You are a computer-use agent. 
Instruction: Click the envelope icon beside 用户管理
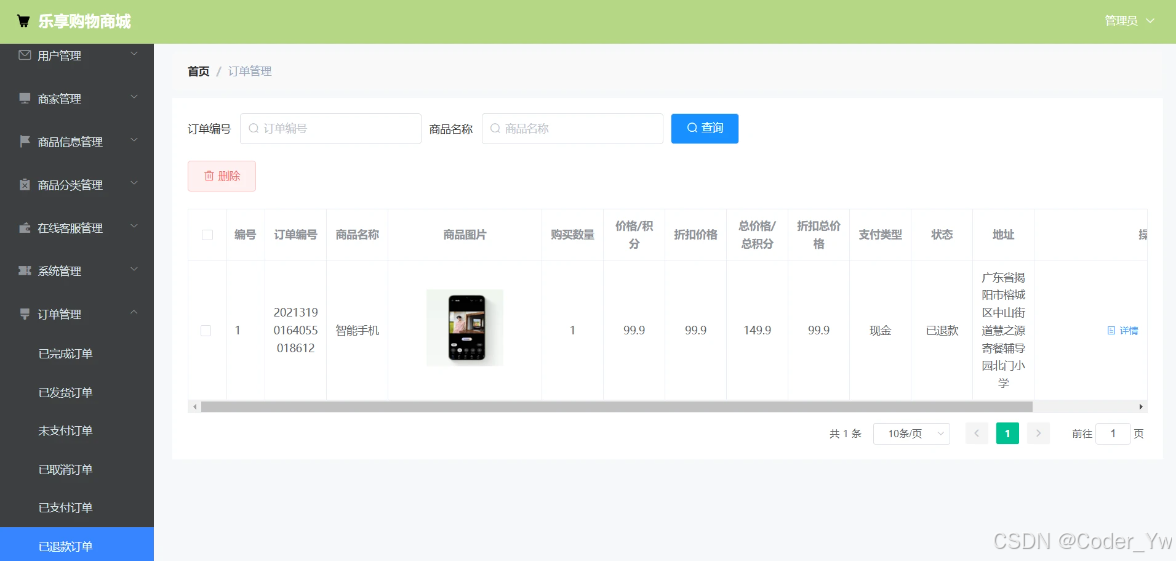click(25, 56)
